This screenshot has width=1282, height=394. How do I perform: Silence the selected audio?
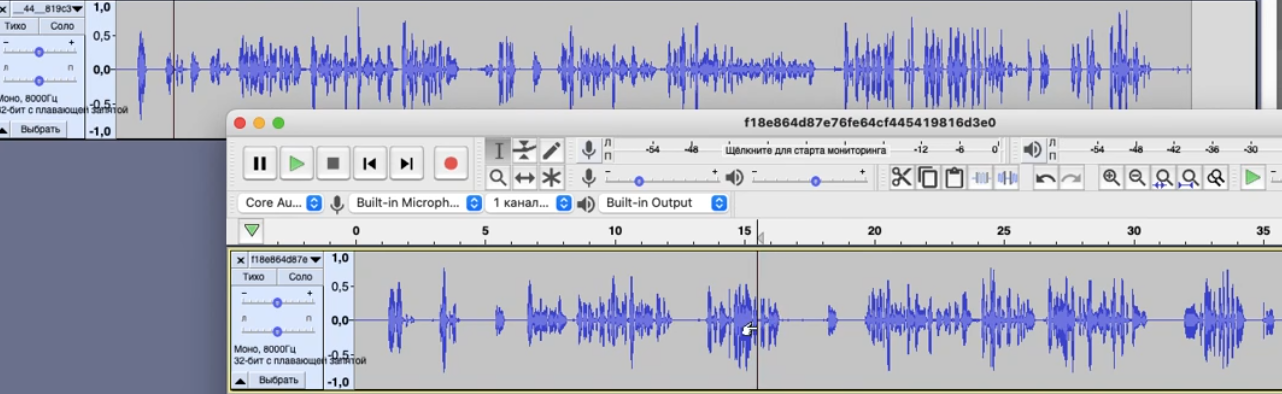tap(1006, 178)
